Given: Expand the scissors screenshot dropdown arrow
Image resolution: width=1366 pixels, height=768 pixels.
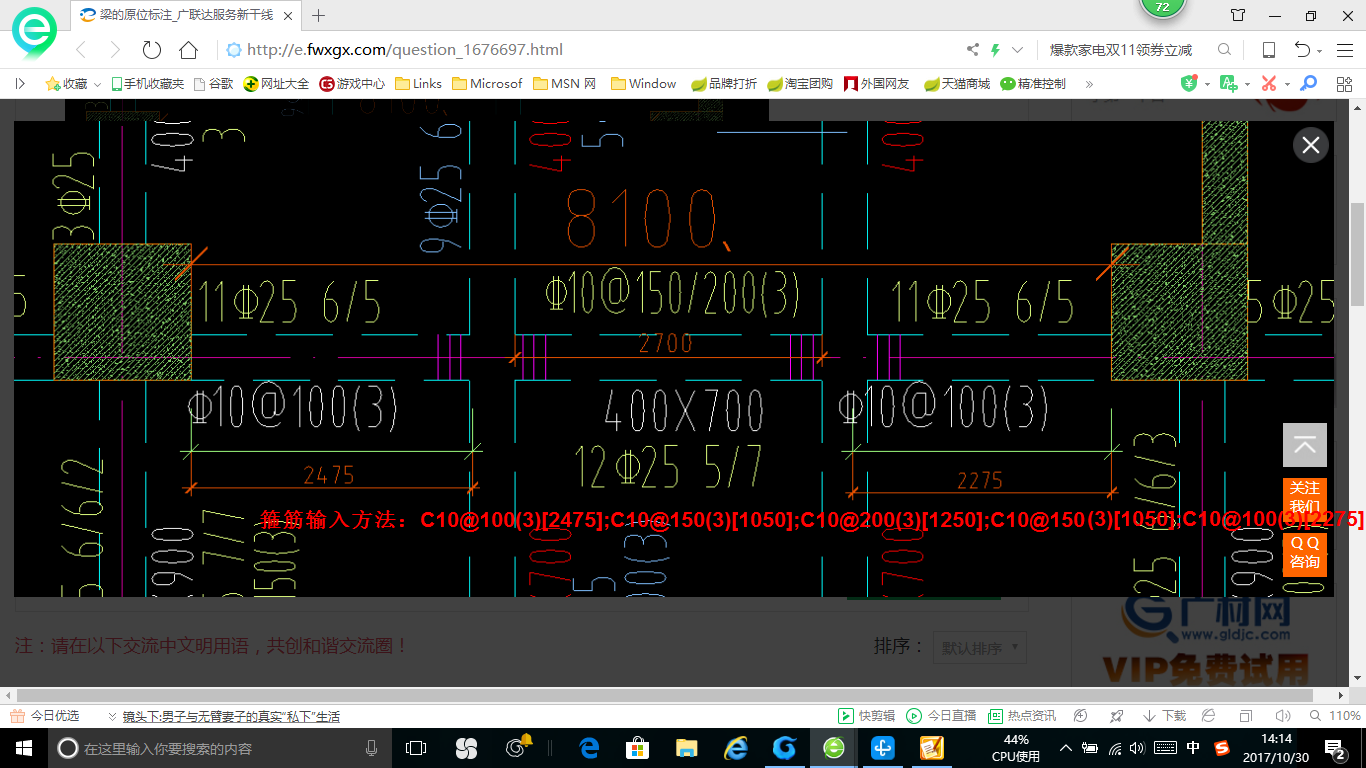Looking at the screenshot, I should [x=1287, y=85].
